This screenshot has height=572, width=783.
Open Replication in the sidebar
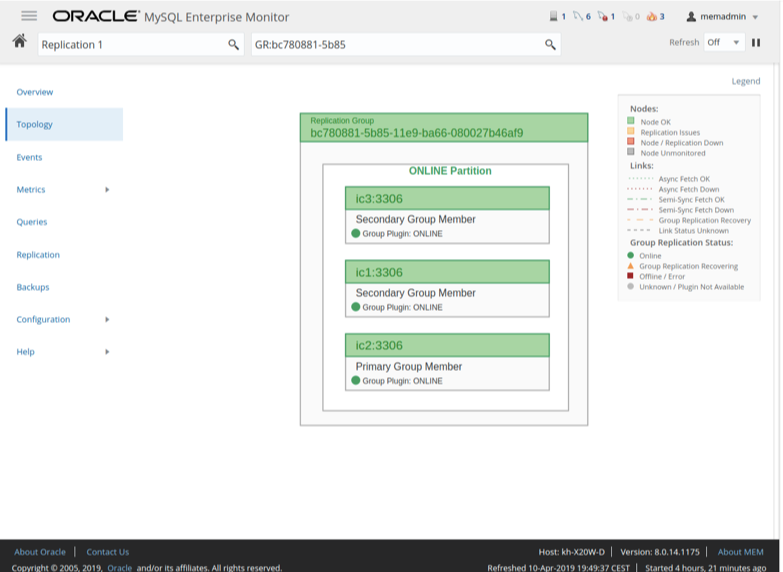(x=38, y=254)
